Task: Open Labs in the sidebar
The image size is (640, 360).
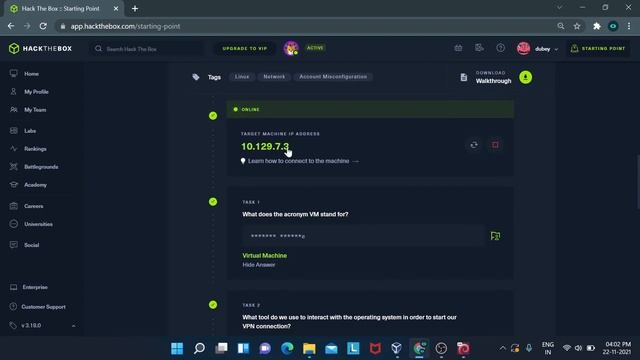Action: (x=30, y=131)
